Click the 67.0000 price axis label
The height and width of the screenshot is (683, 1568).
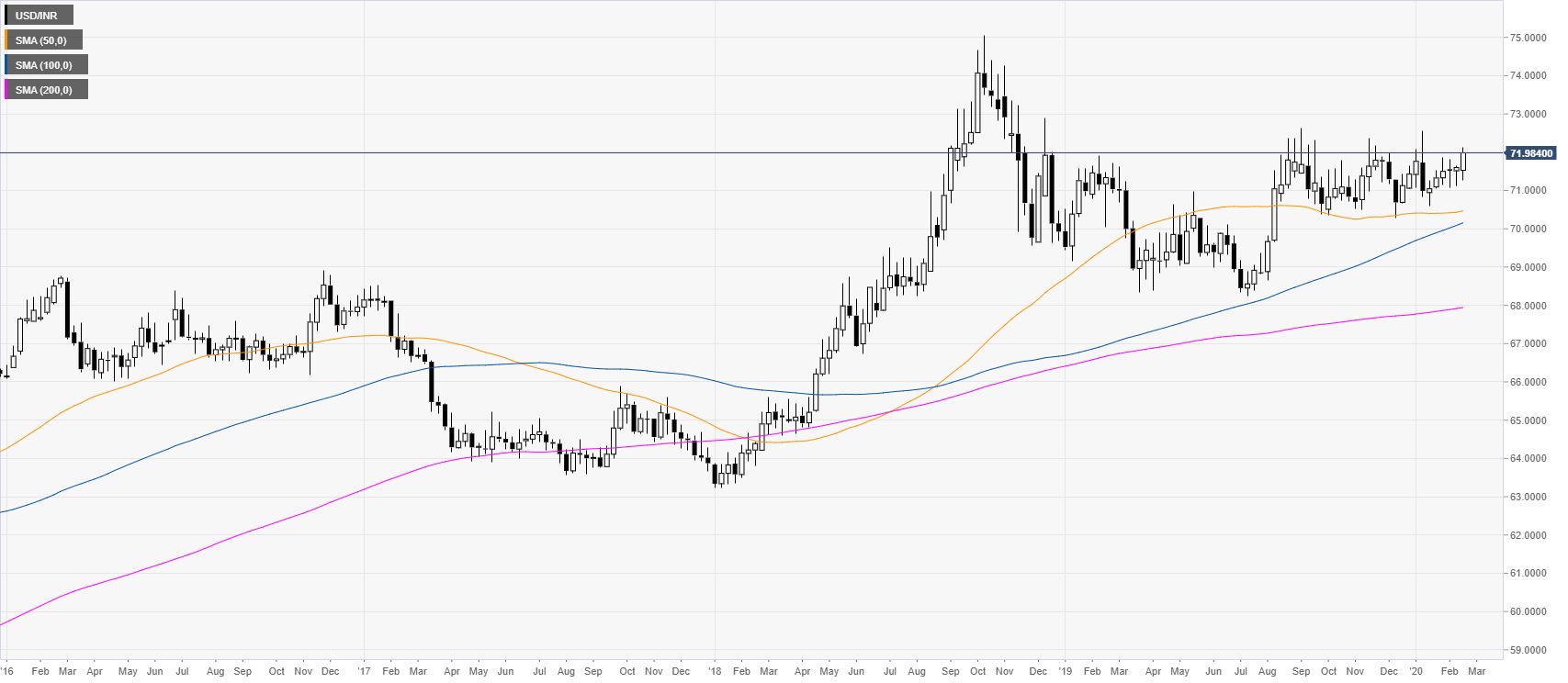[1528, 343]
